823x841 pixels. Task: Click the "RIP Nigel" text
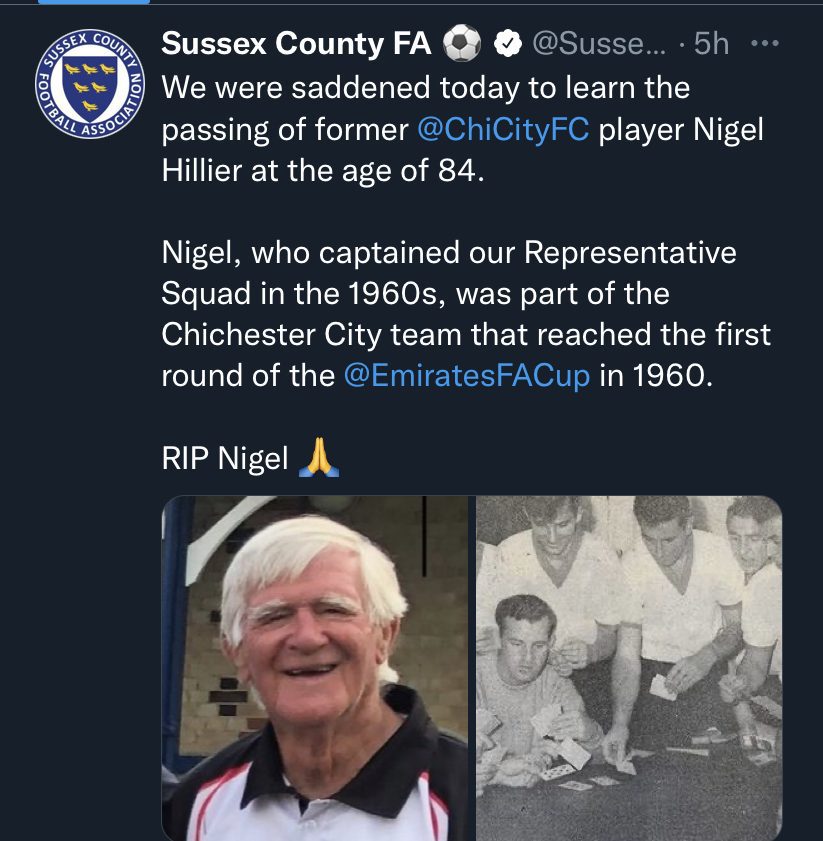(x=225, y=459)
